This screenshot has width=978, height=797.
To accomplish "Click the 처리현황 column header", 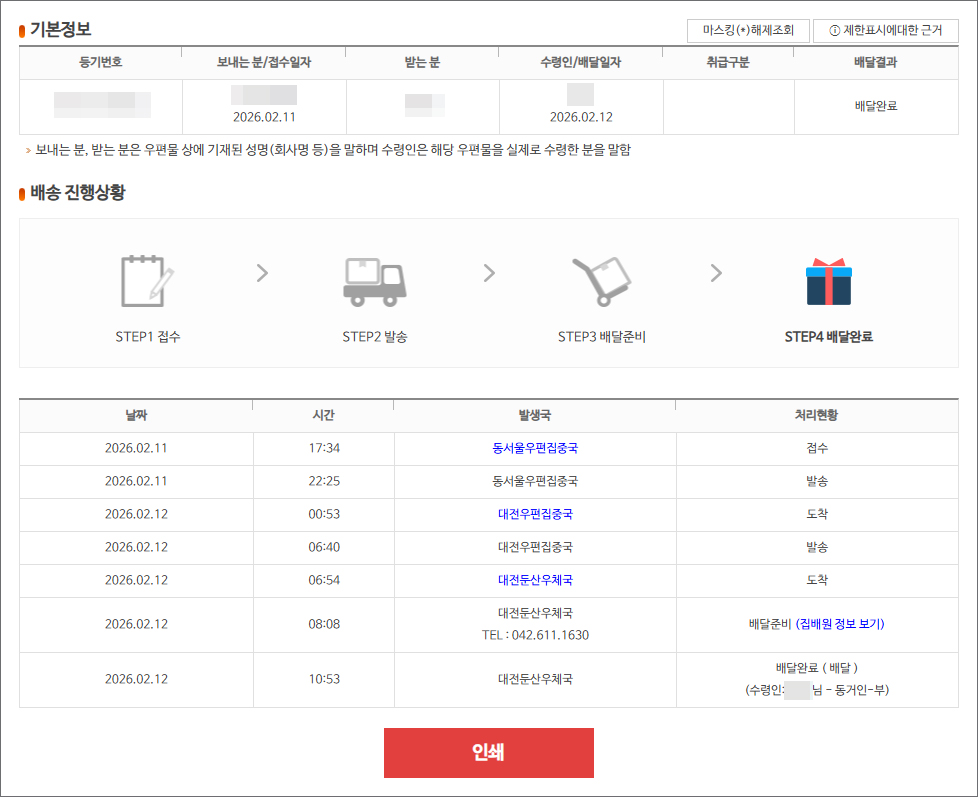I will tap(816, 415).
